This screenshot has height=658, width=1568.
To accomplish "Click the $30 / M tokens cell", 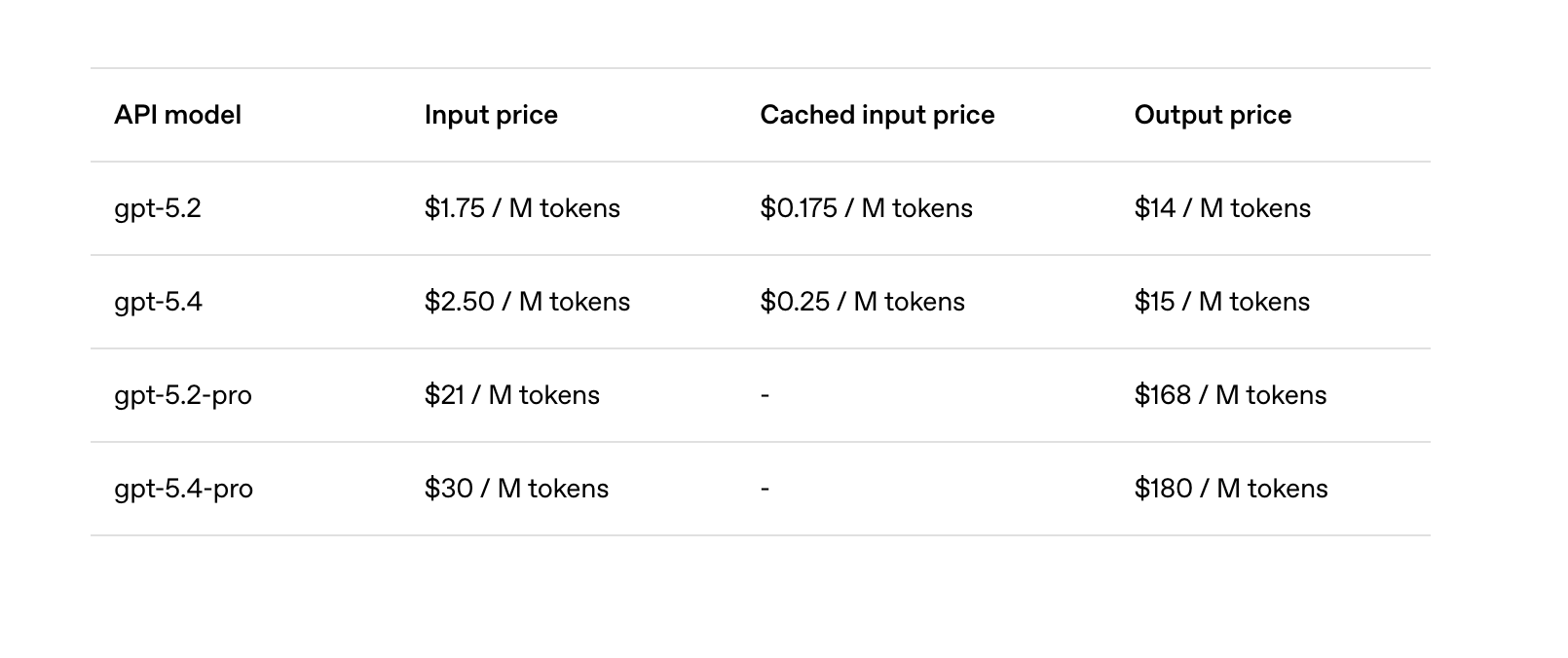I will 516,489.
